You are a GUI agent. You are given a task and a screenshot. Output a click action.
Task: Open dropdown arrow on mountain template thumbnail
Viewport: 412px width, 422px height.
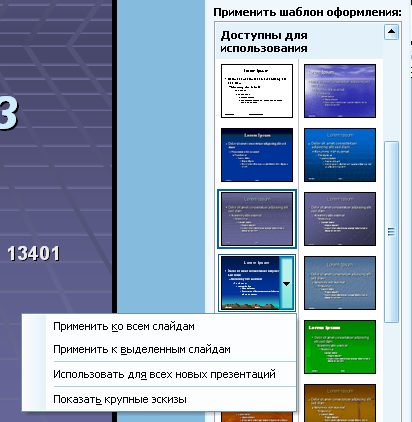[286, 284]
